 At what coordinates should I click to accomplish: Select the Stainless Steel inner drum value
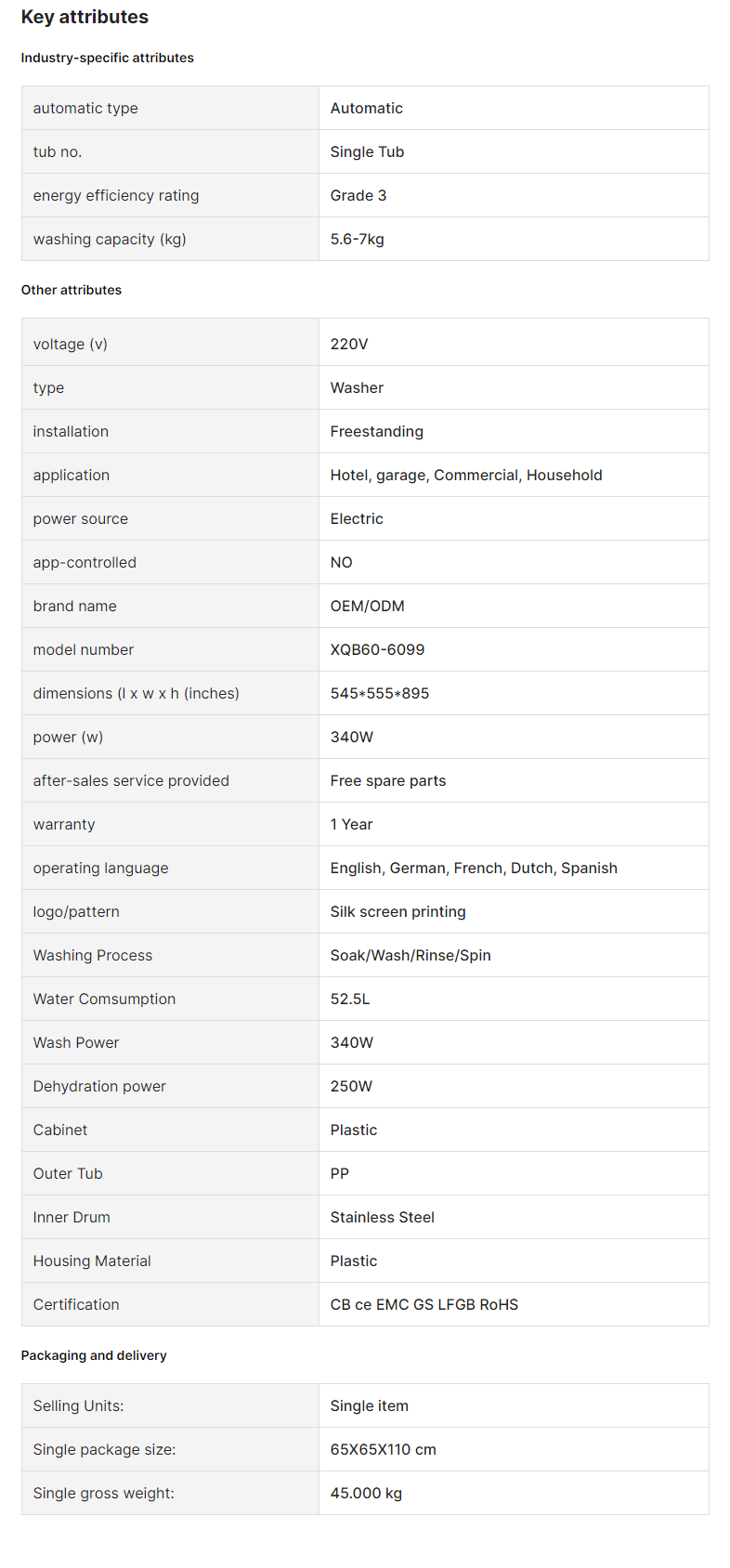point(383,1217)
